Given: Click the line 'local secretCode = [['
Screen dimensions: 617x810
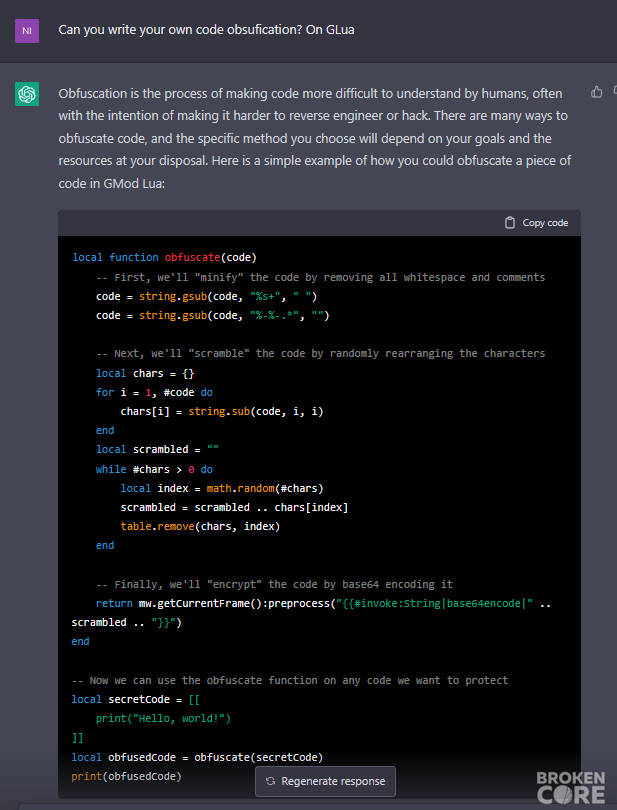Looking at the screenshot, I should coord(136,699).
